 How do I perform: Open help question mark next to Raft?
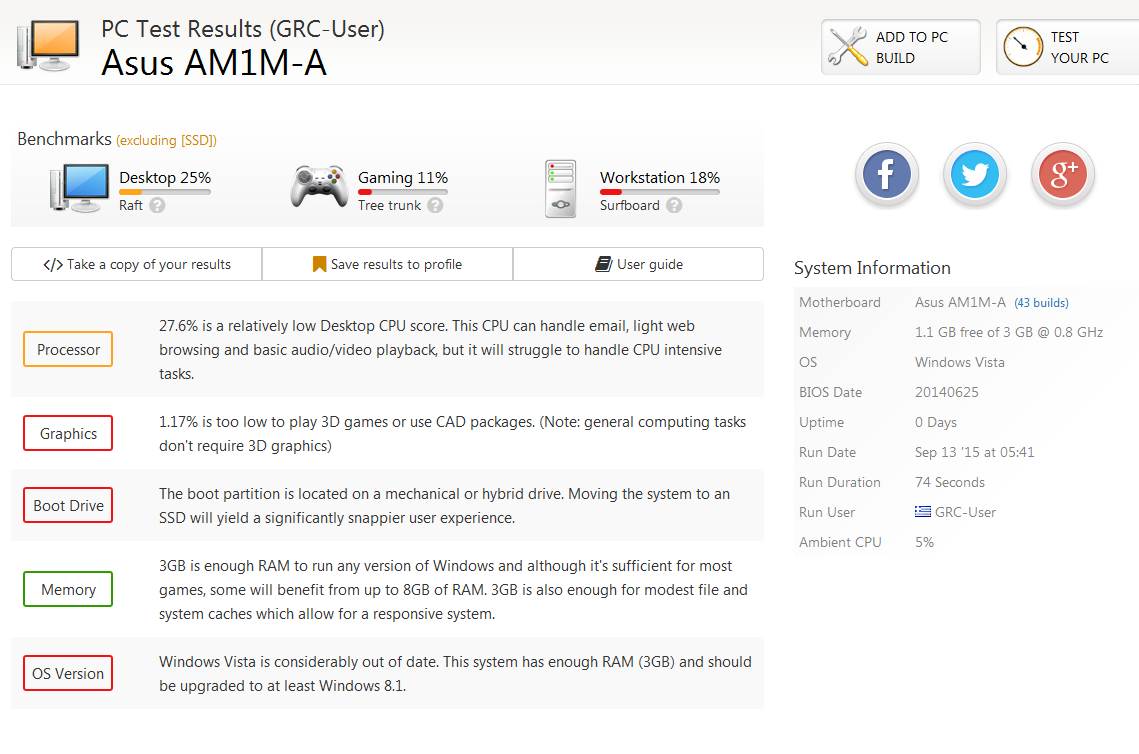(157, 206)
